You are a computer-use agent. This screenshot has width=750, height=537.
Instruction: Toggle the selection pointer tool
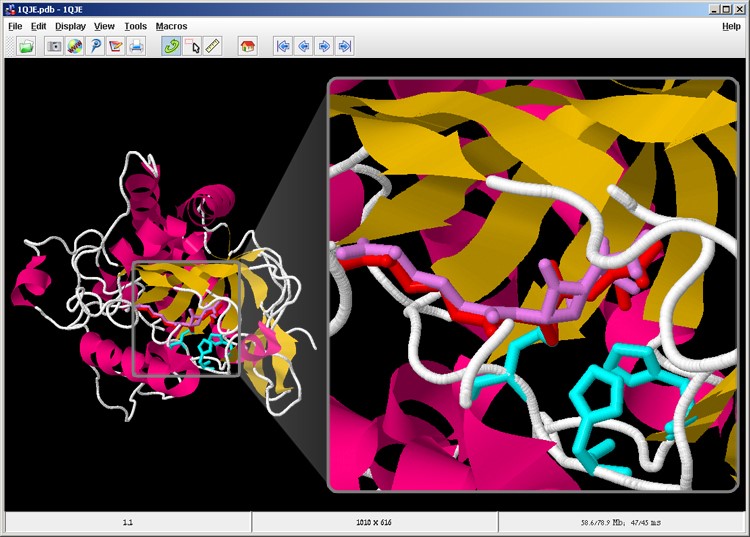click(x=192, y=46)
